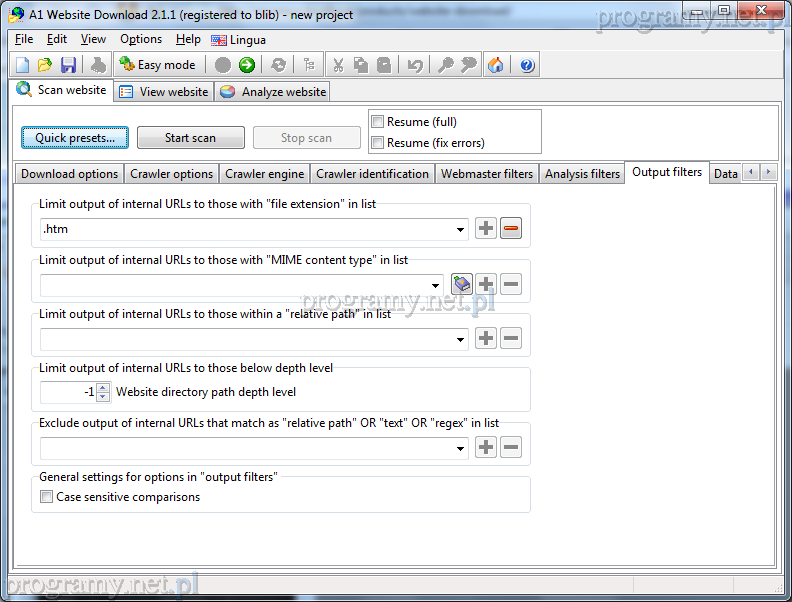Save project using the floppy disk icon

68,65
